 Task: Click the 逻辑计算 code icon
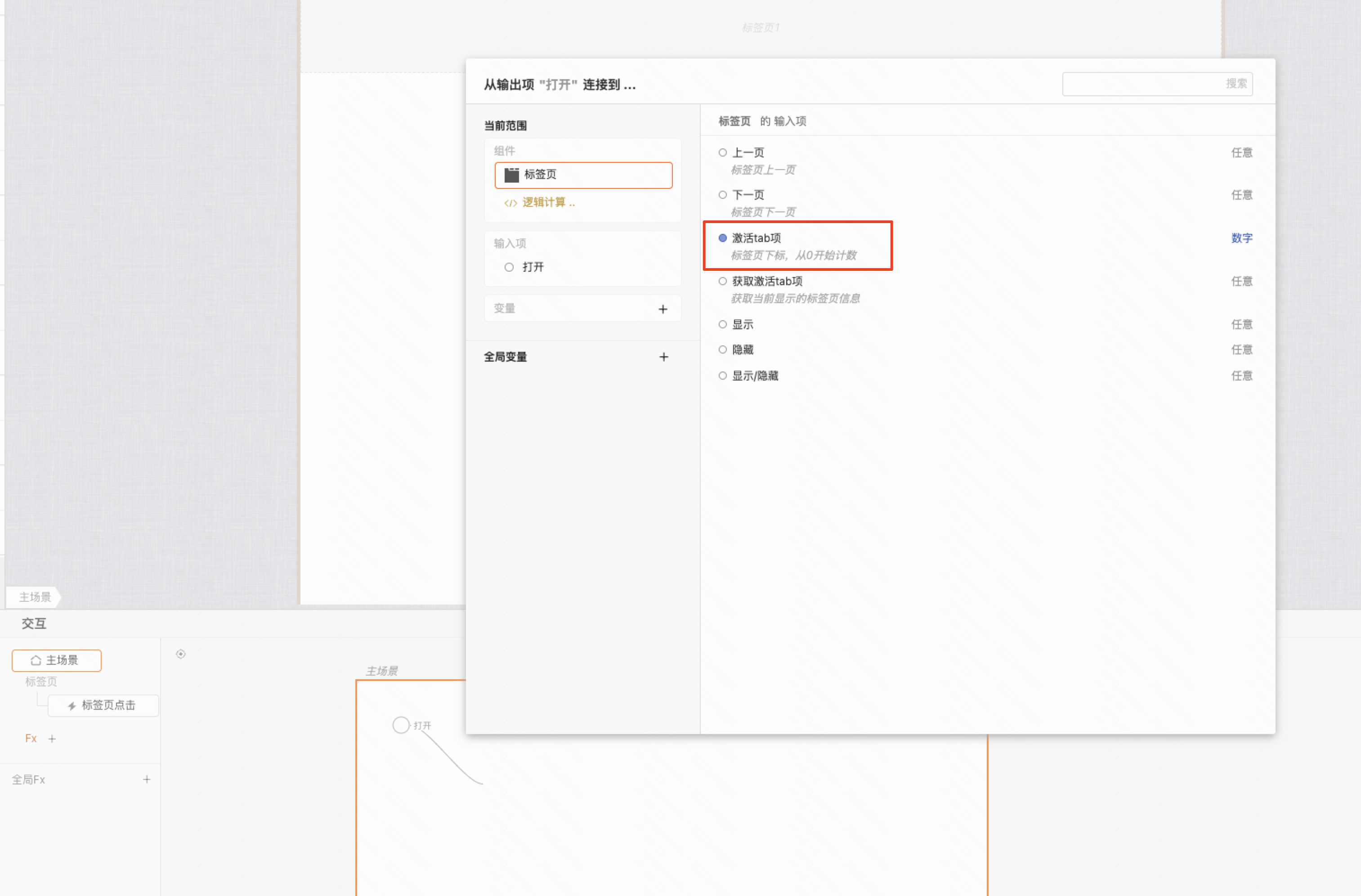[x=510, y=203]
